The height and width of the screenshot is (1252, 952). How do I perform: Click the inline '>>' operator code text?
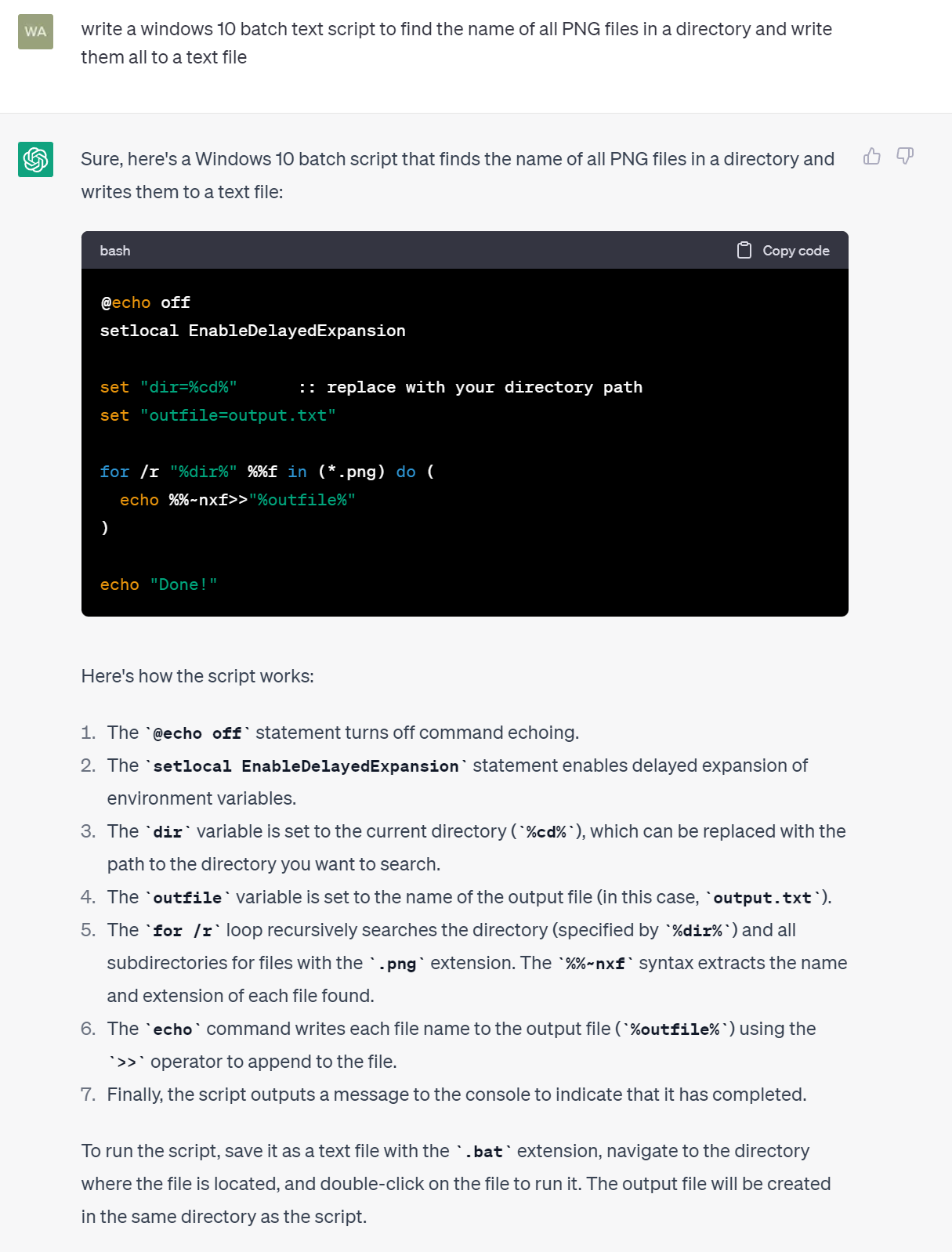point(126,1062)
